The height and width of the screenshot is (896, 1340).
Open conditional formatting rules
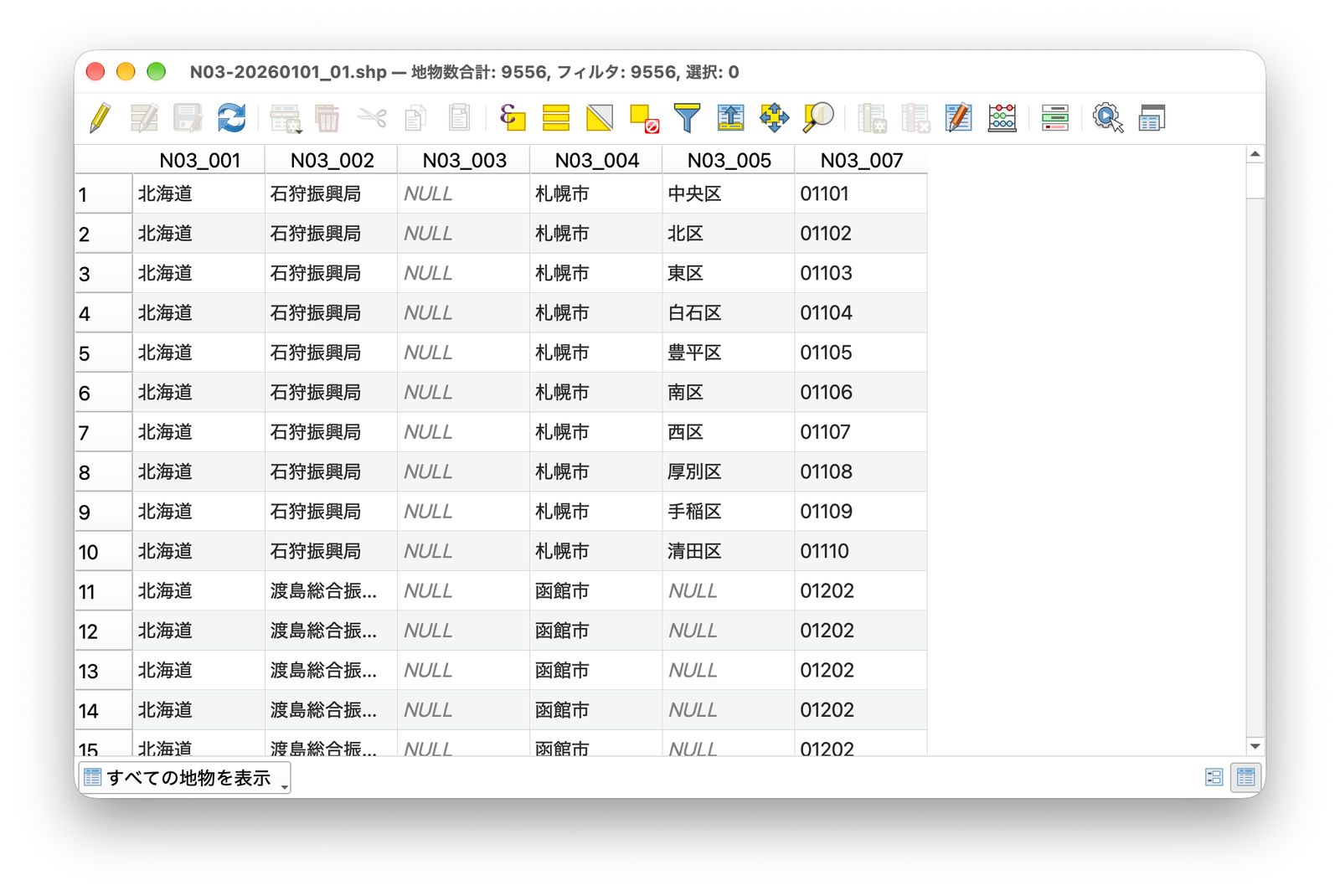click(1055, 118)
